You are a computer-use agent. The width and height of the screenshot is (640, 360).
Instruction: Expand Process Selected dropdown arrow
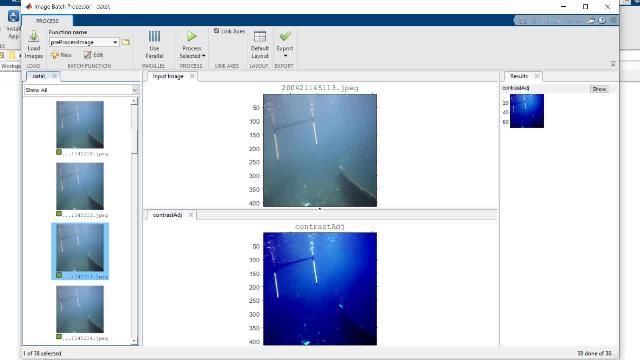point(203,56)
